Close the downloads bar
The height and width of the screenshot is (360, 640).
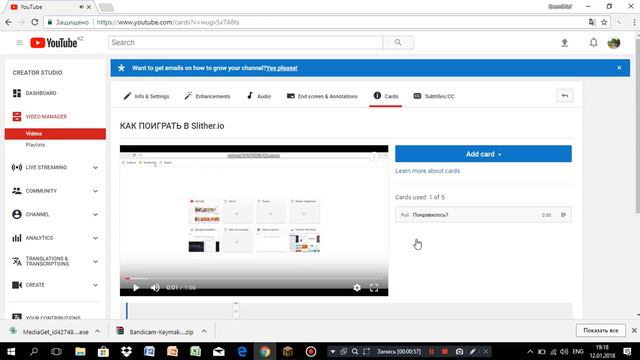(x=634, y=330)
